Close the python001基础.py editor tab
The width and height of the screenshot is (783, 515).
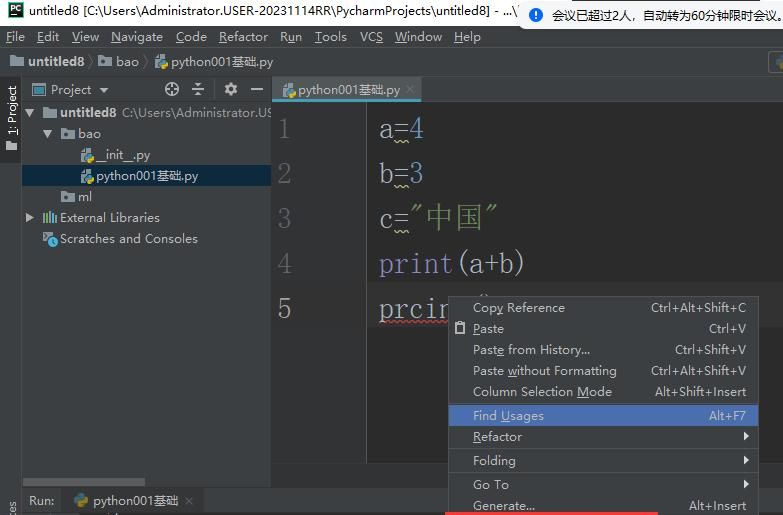pos(410,89)
